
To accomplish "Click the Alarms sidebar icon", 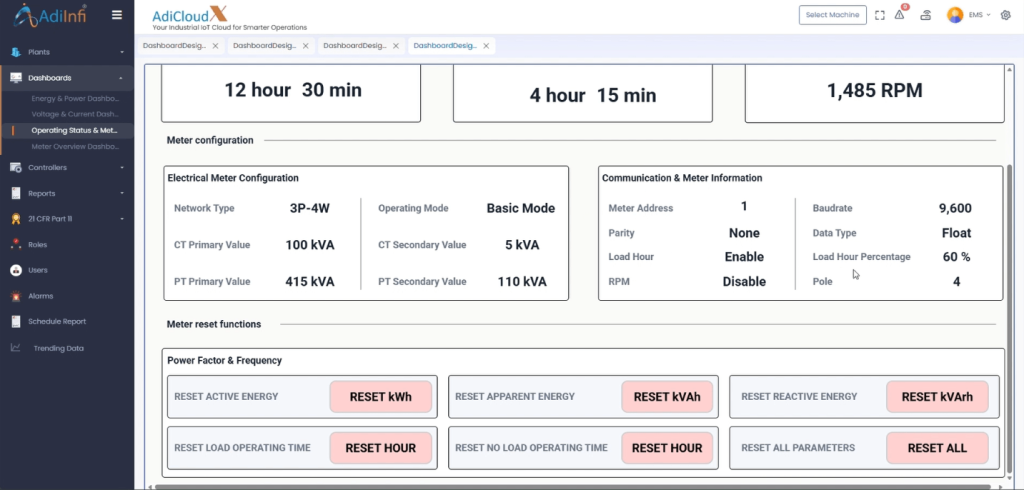I will [x=16, y=296].
